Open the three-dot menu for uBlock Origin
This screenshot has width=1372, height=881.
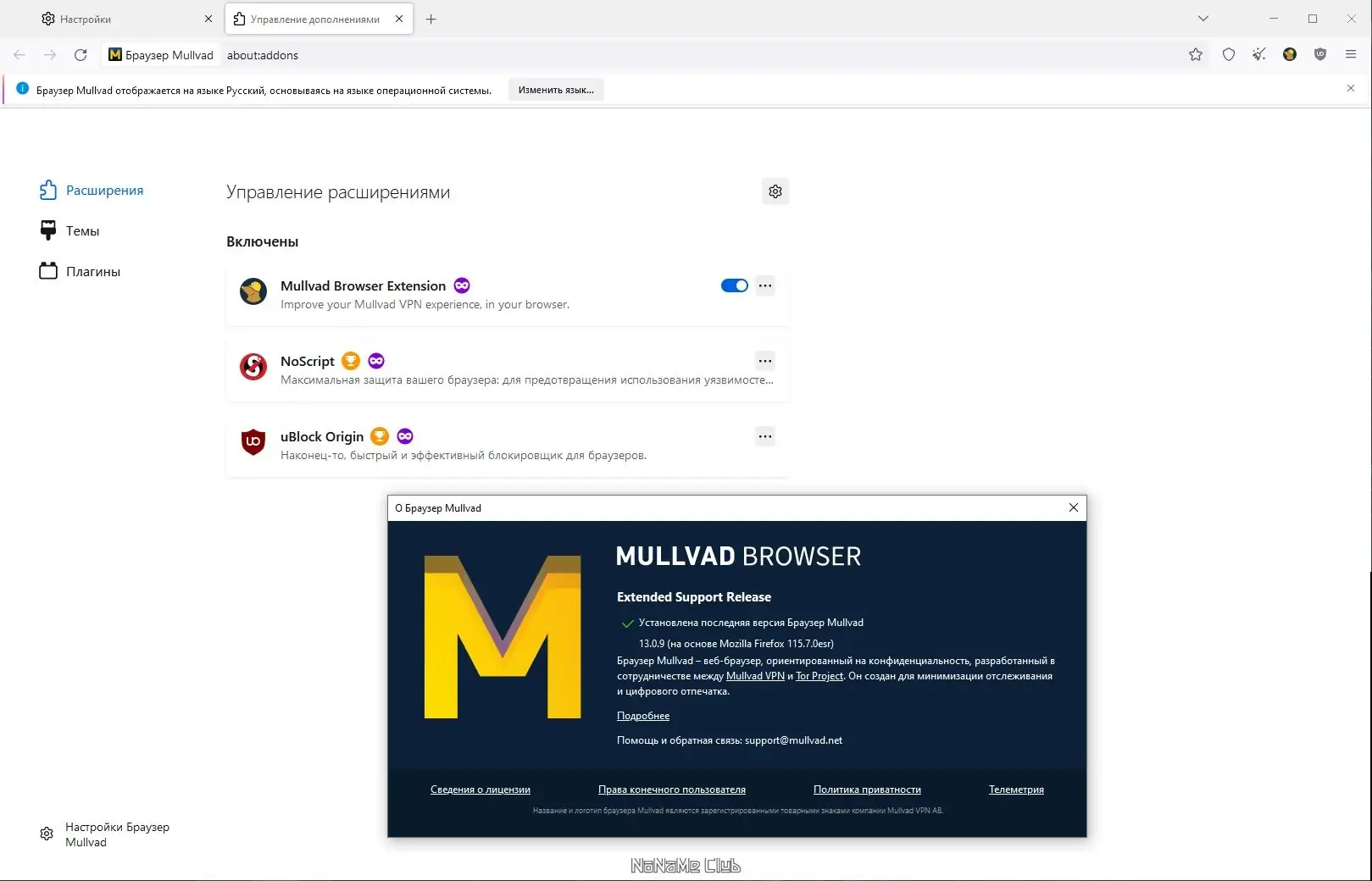pyautogui.click(x=765, y=436)
